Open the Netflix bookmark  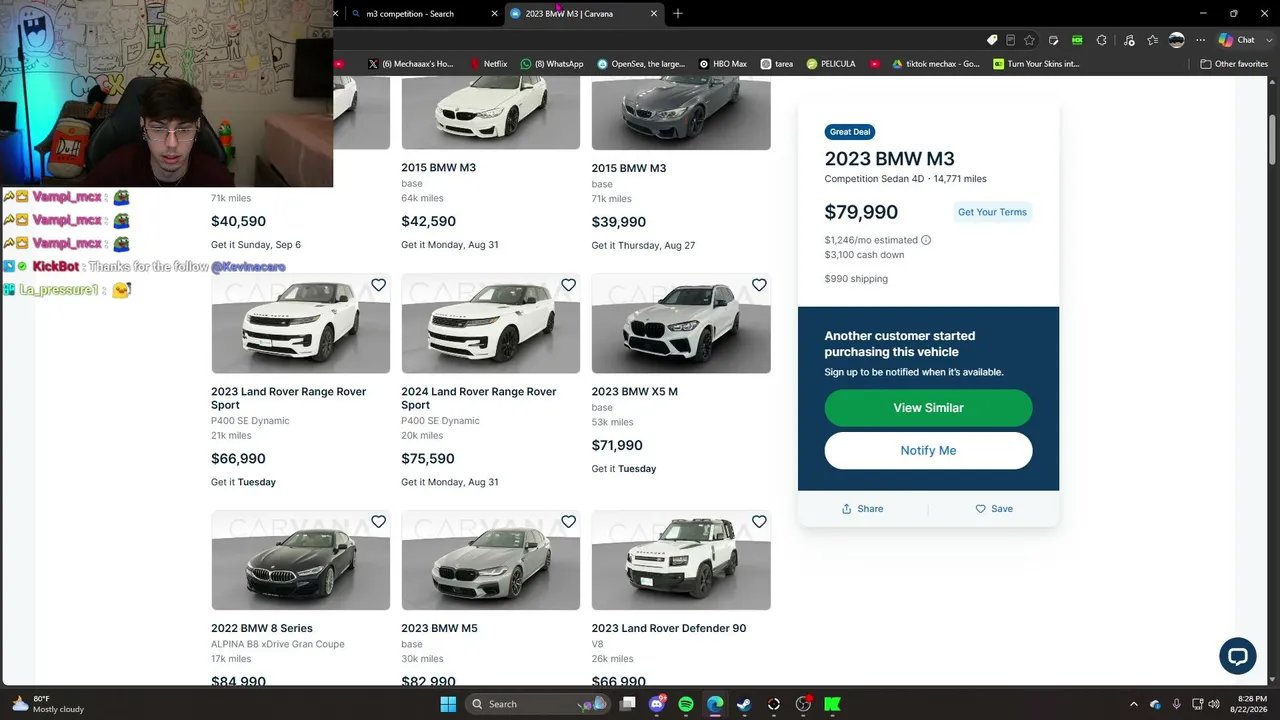click(x=488, y=64)
